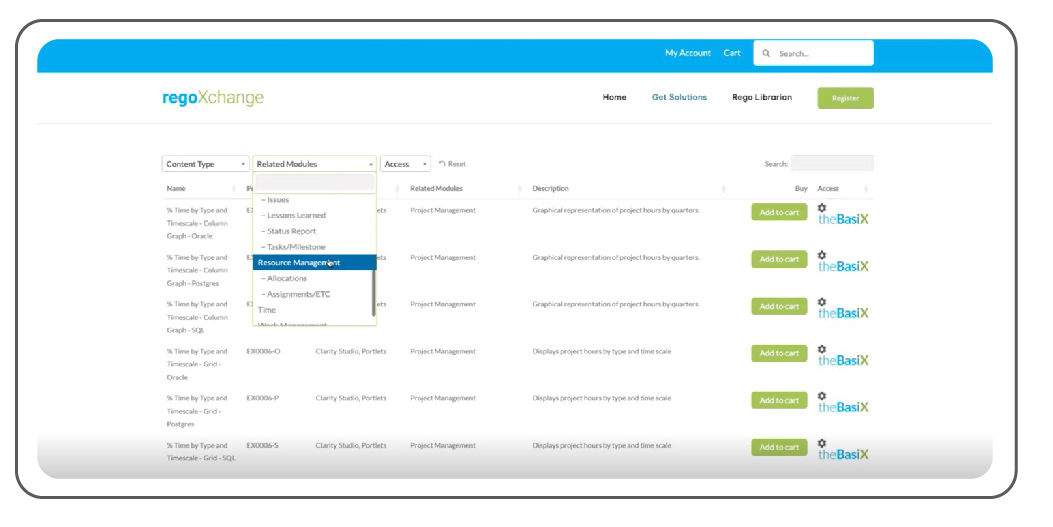The width and height of the screenshot is (1053, 527).
Task: Click theBasiX logo in Column Graph - Oracle row
Action: click(x=843, y=219)
